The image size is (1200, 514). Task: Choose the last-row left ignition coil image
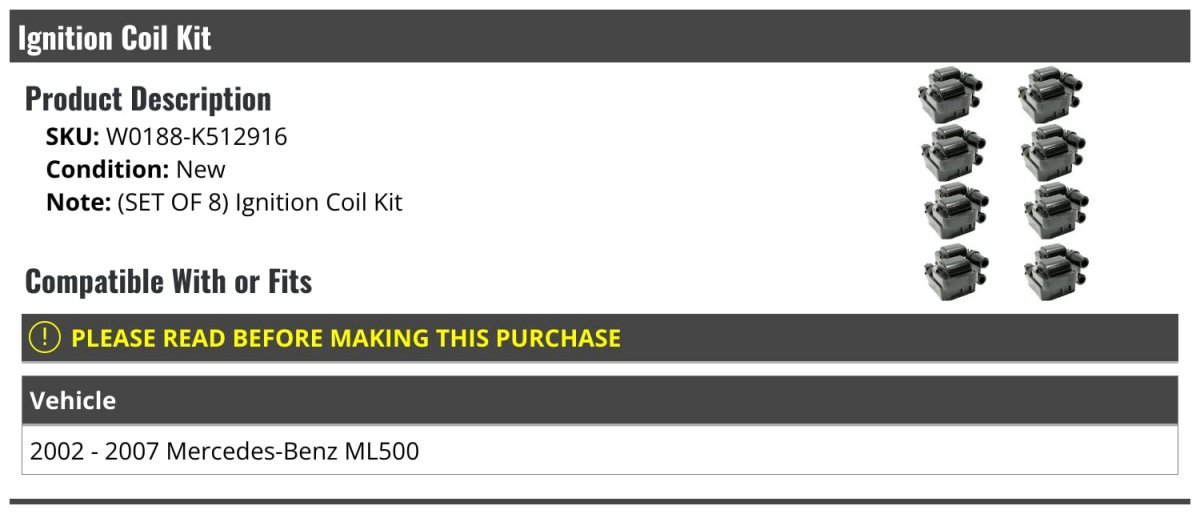coord(956,271)
